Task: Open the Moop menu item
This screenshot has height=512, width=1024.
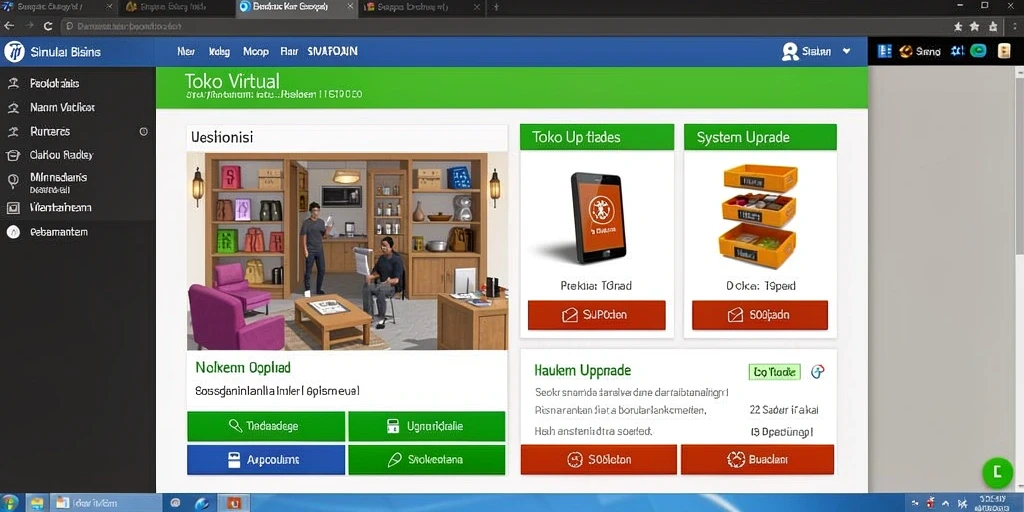Action: coord(255,52)
